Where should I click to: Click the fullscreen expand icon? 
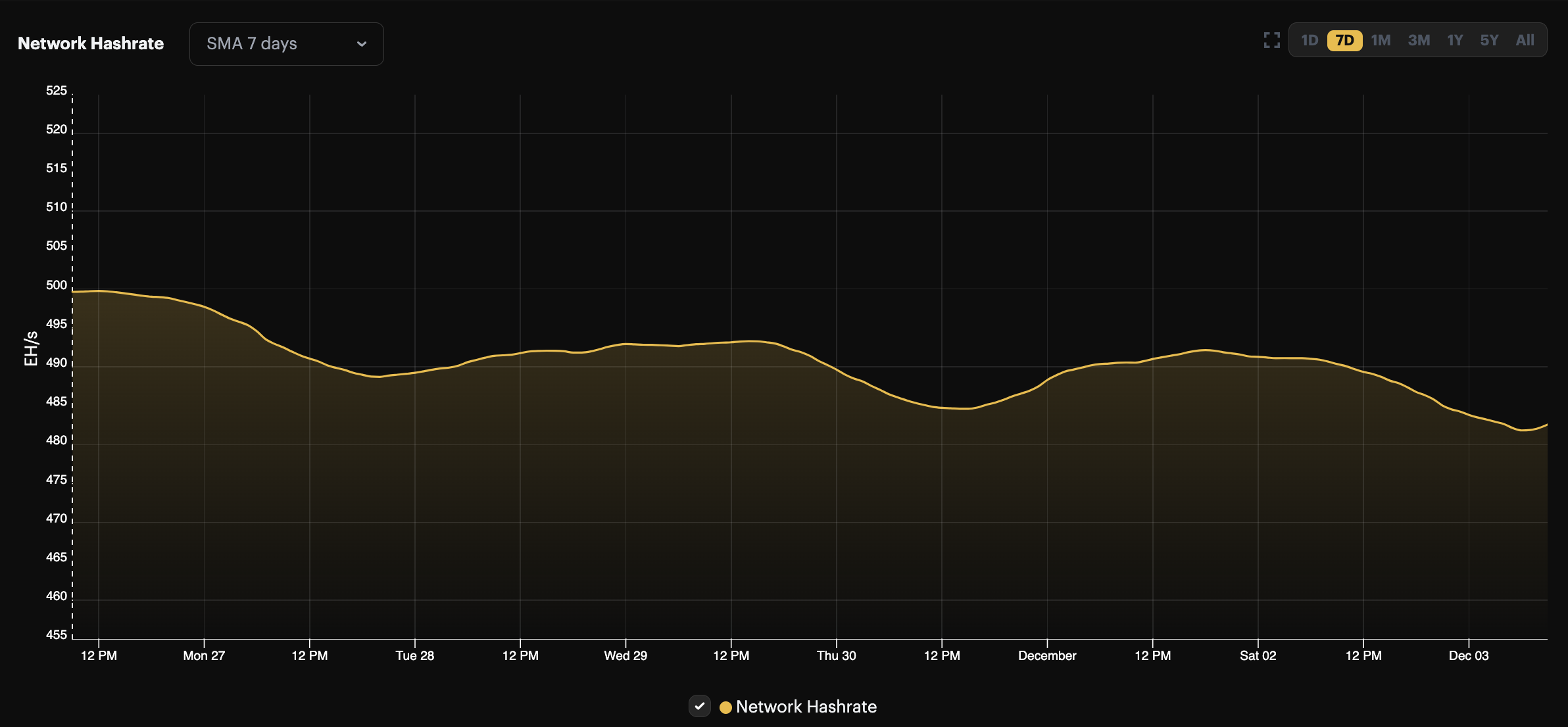[1272, 40]
